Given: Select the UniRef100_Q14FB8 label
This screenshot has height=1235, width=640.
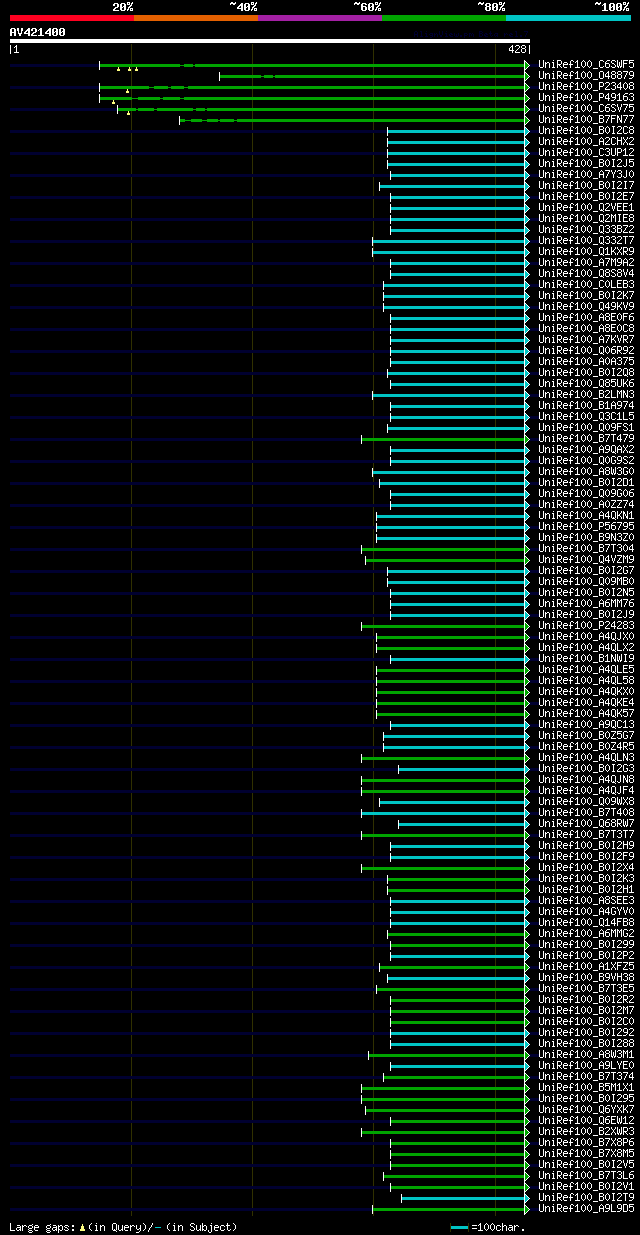Looking at the screenshot, I should pyautogui.click(x=586, y=922).
